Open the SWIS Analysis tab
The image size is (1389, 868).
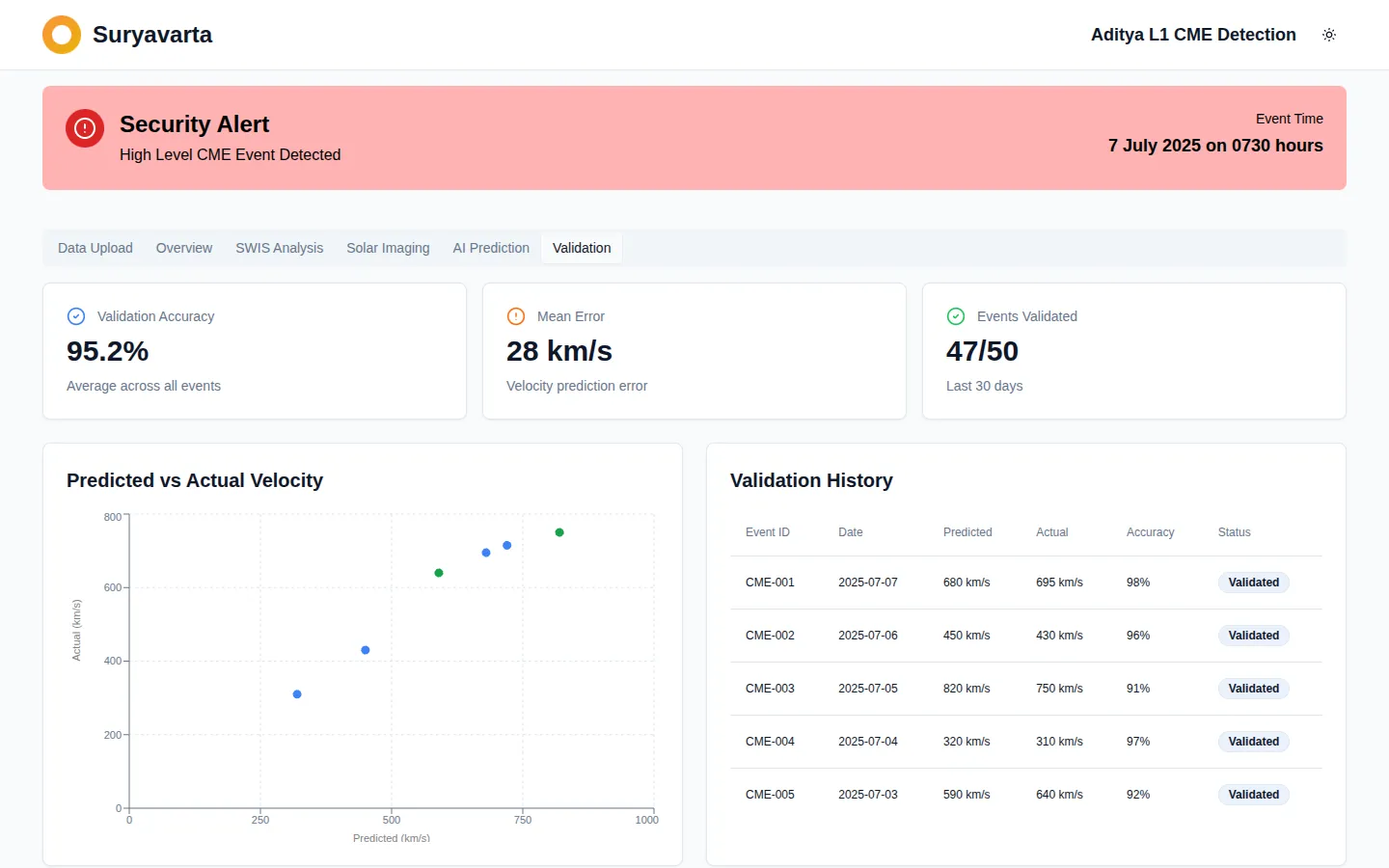point(280,248)
